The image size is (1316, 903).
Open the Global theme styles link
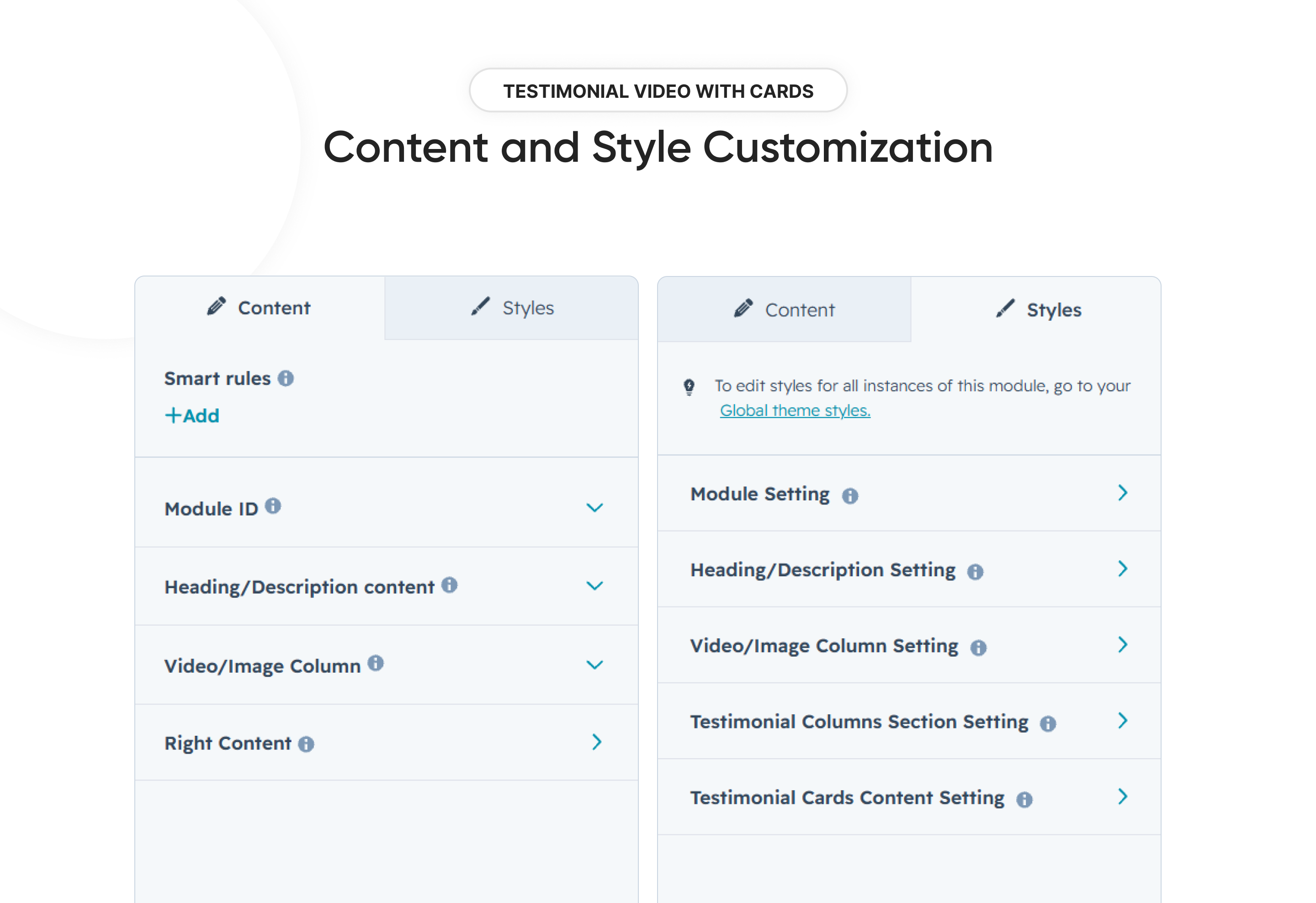795,410
